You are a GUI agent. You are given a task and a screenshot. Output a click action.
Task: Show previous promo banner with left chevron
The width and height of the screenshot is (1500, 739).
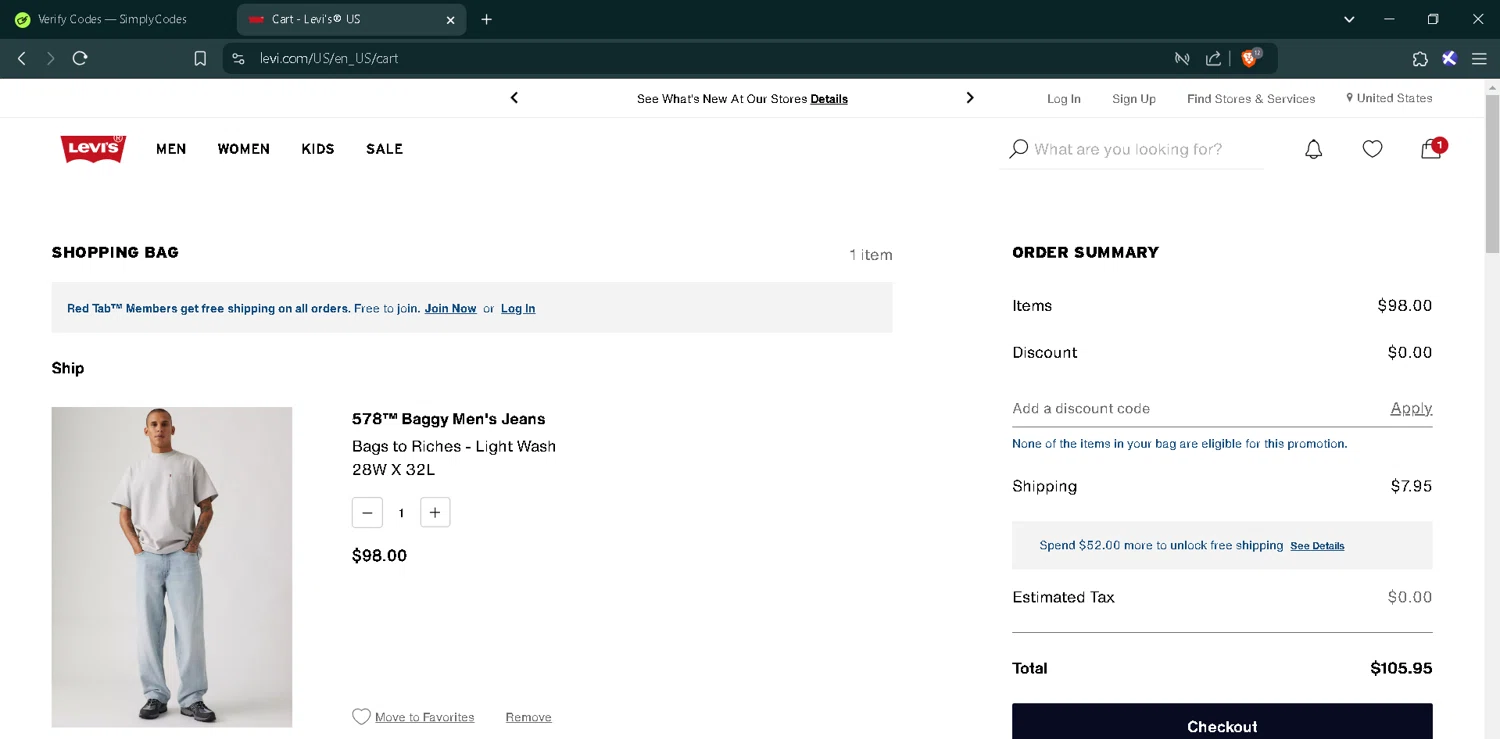click(514, 98)
